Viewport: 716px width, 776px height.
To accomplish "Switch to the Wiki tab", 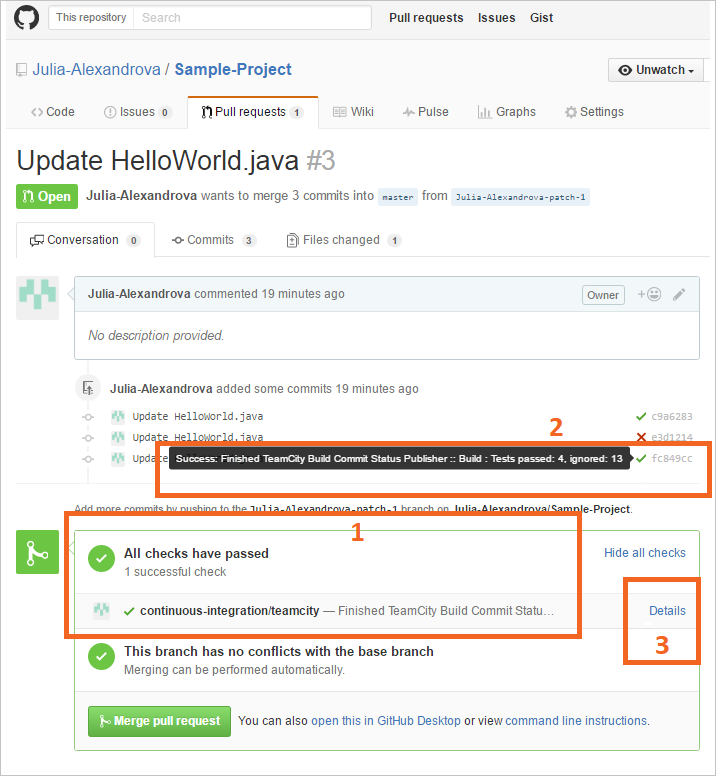I will click(353, 112).
